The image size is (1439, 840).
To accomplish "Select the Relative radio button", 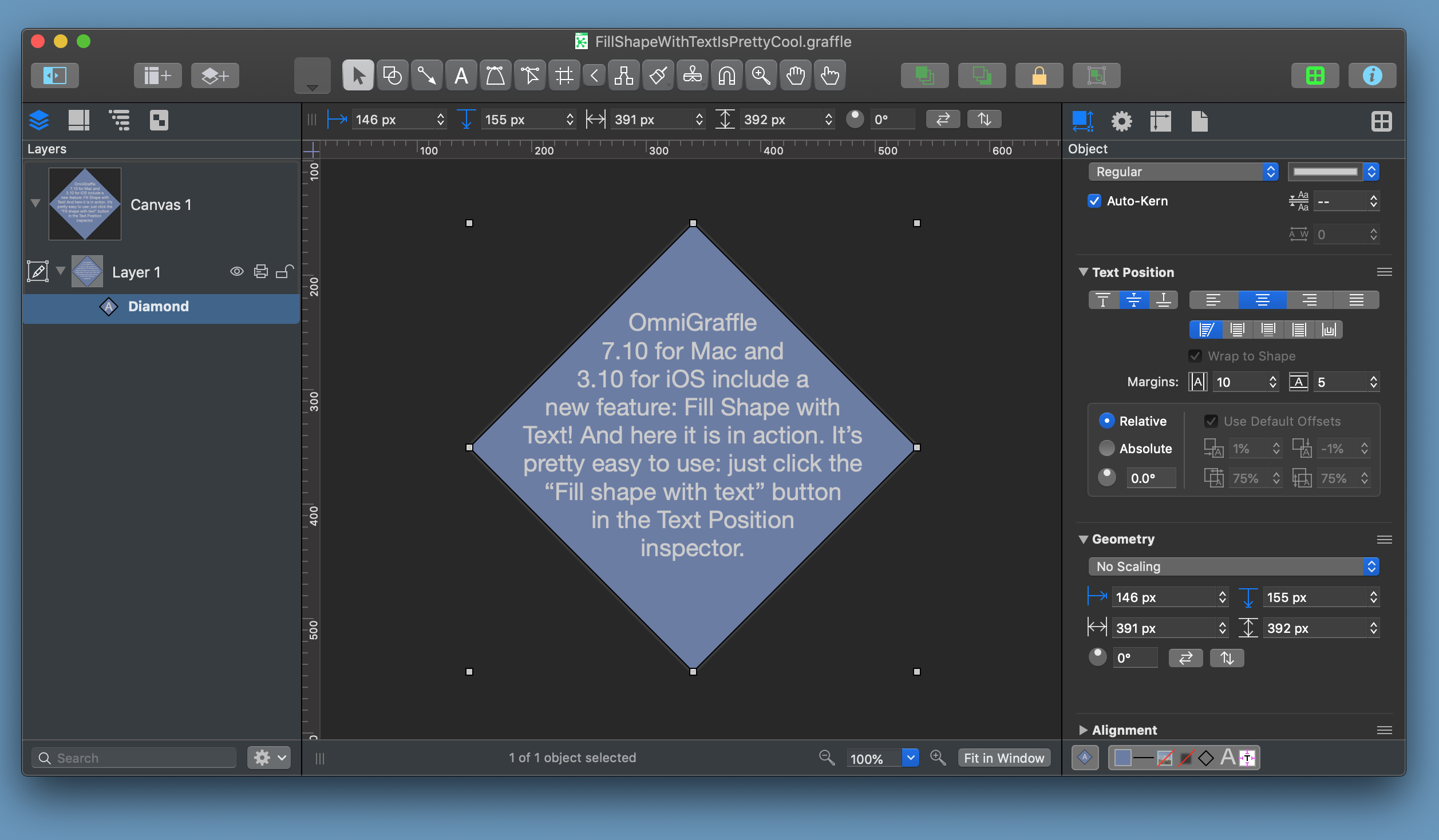I will [x=1107, y=421].
